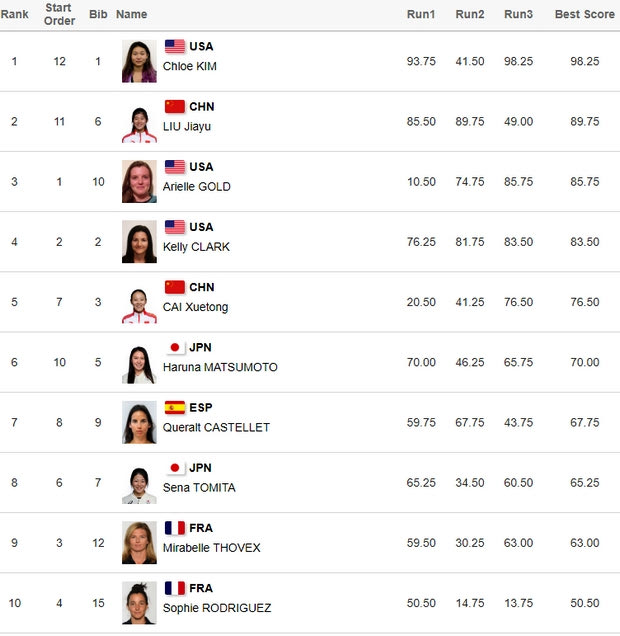Viewport: 620px width, 636px height.
Task: Open Chloe KIM athlete name link
Action: (x=190, y=66)
